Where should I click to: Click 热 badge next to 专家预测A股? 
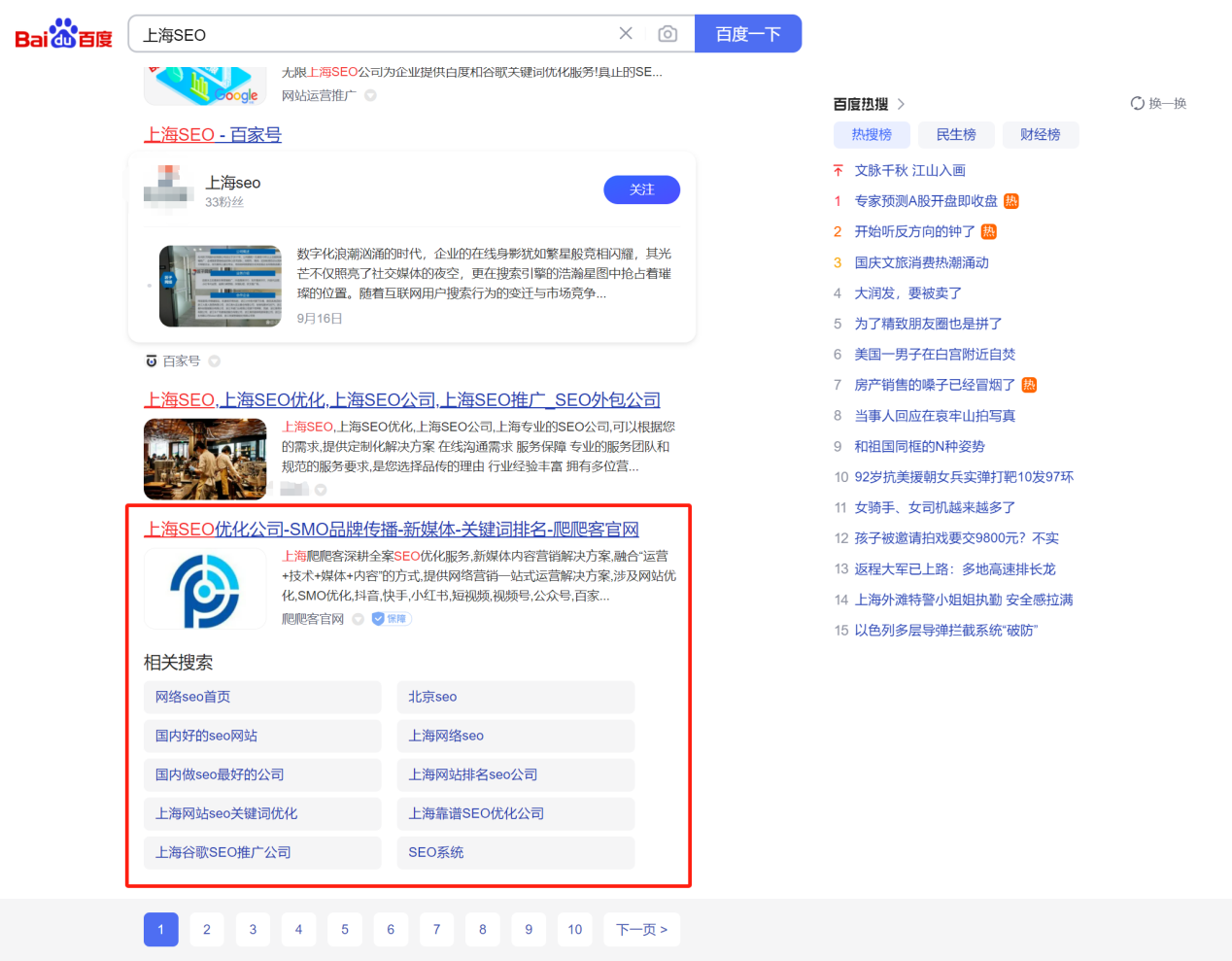click(x=1011, y=201)
